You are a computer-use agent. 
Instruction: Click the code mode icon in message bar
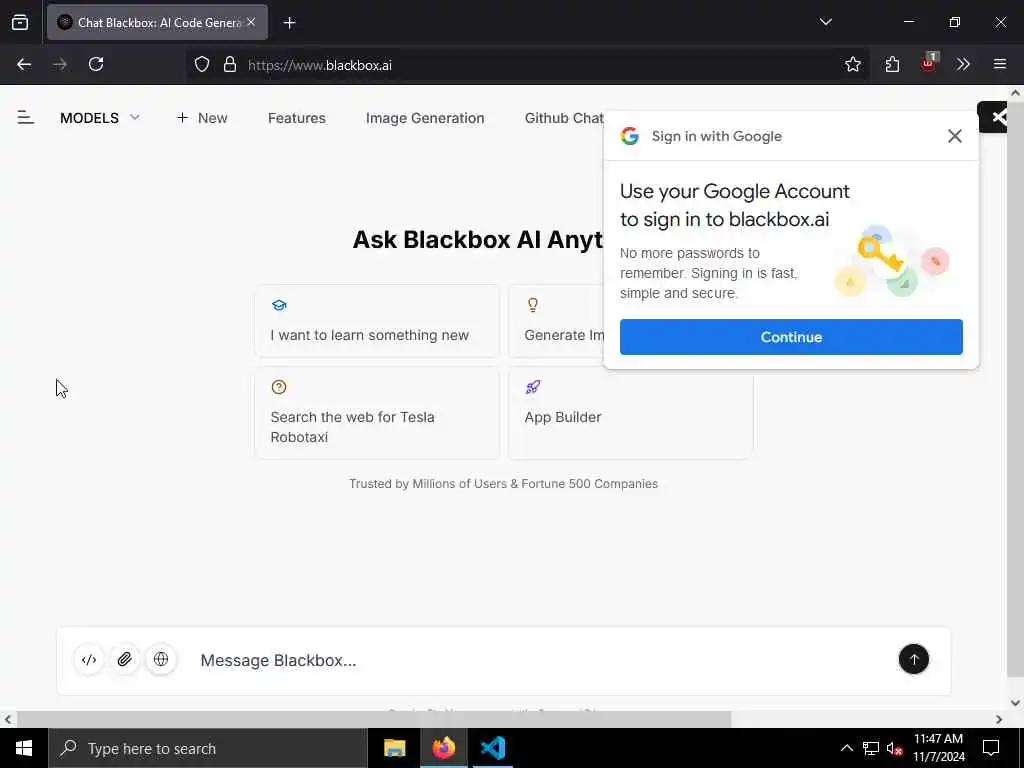(x=89, y=660)
